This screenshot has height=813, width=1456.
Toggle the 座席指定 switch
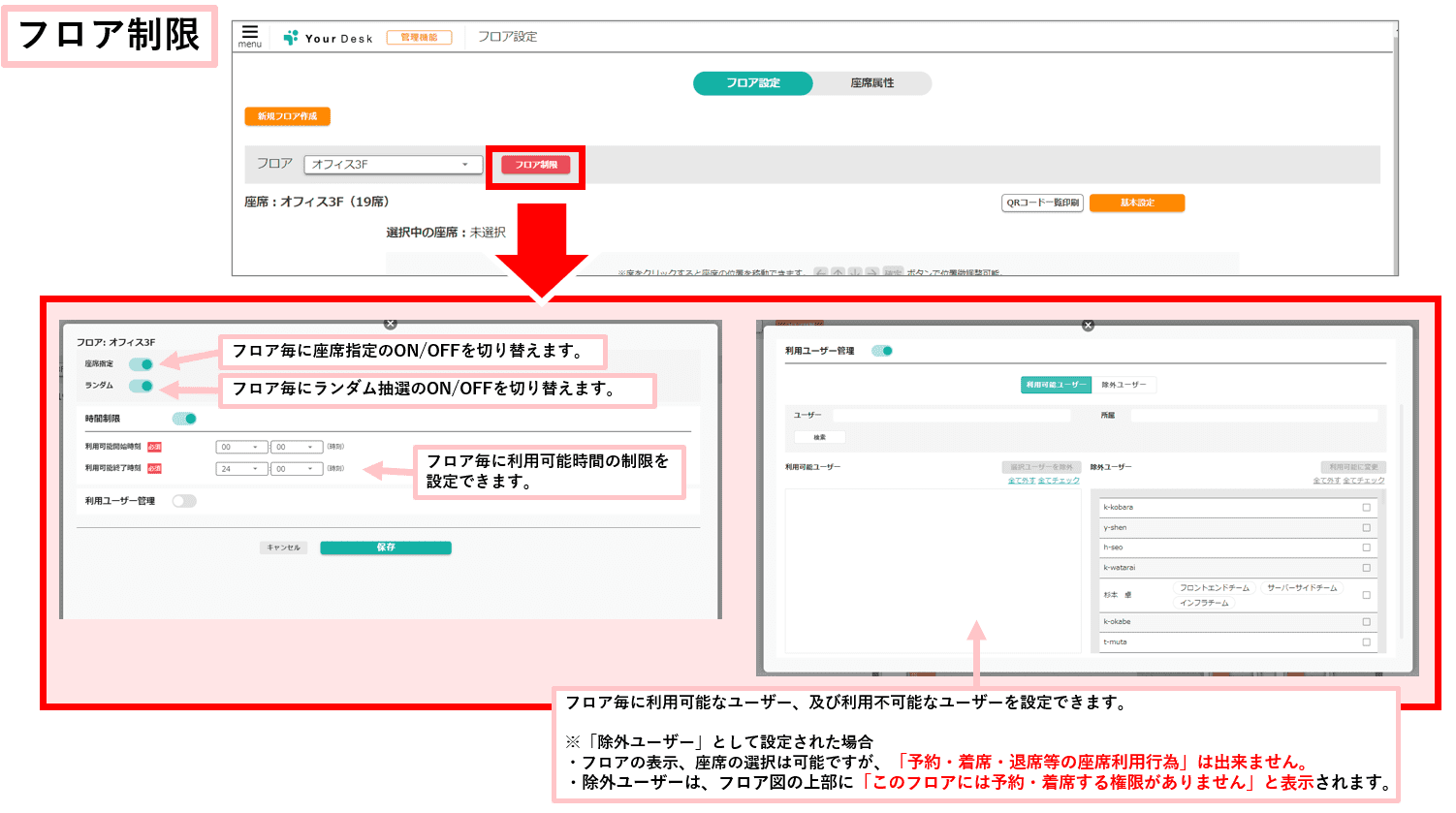(142, 364)
